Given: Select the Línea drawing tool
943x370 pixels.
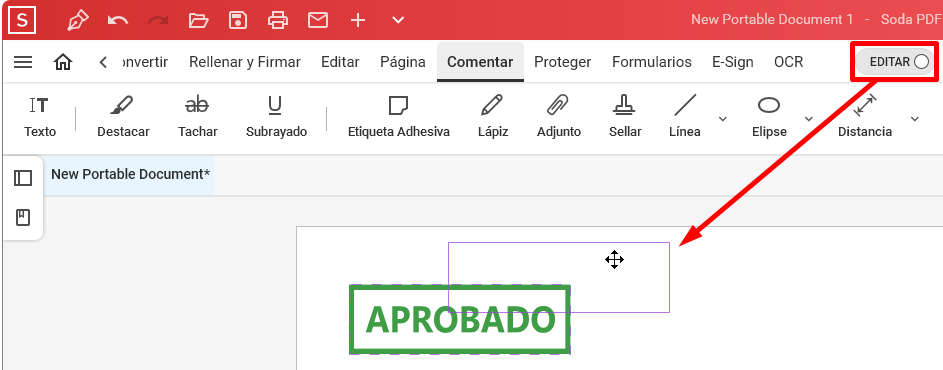Looking at the screenshot, I should (684, 117).
